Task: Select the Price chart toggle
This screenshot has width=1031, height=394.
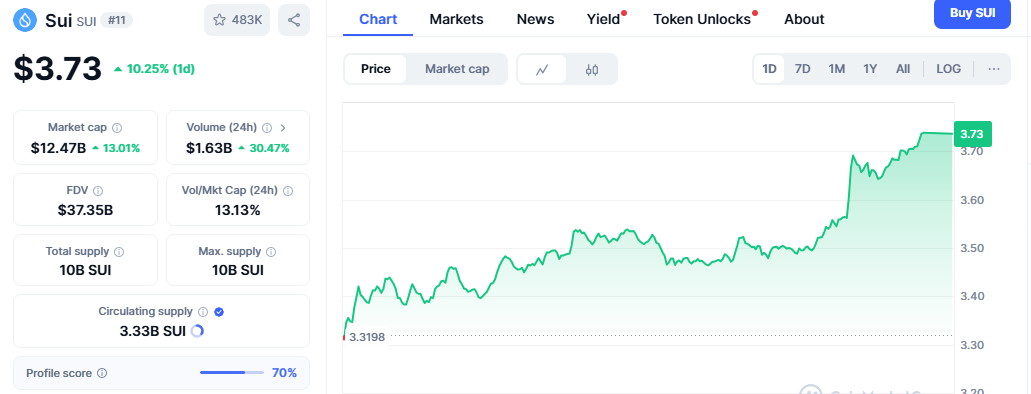Action: point(375,69)
